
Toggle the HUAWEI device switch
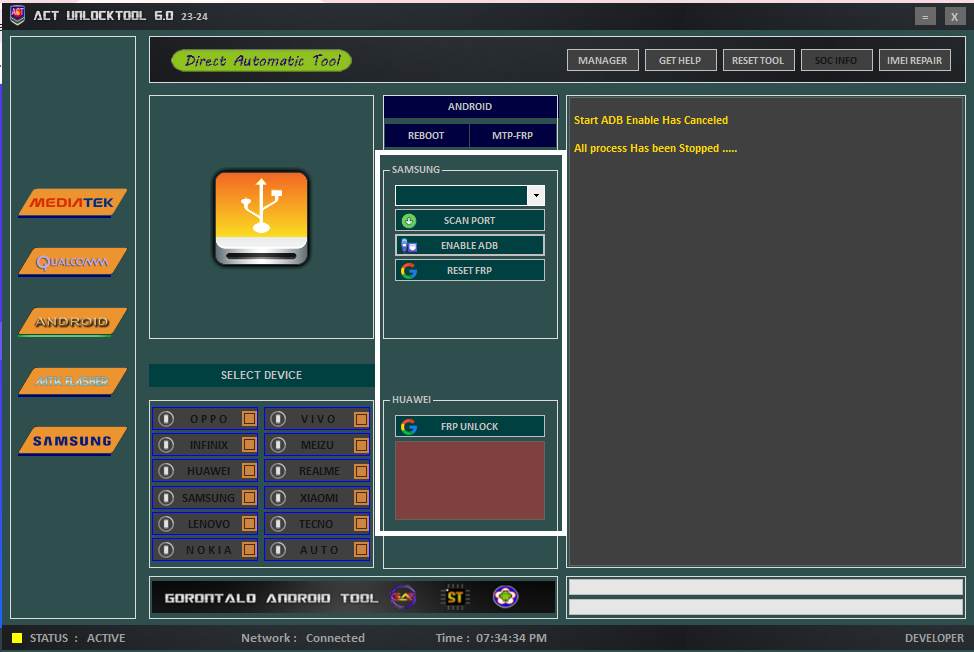point(166,471)
